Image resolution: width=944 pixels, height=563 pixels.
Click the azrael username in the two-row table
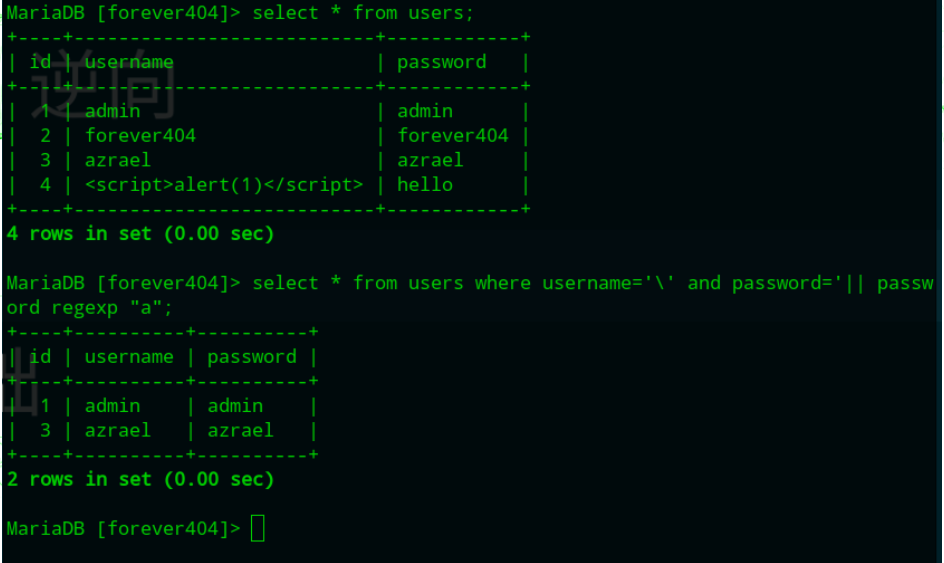[x=118, y=430]
